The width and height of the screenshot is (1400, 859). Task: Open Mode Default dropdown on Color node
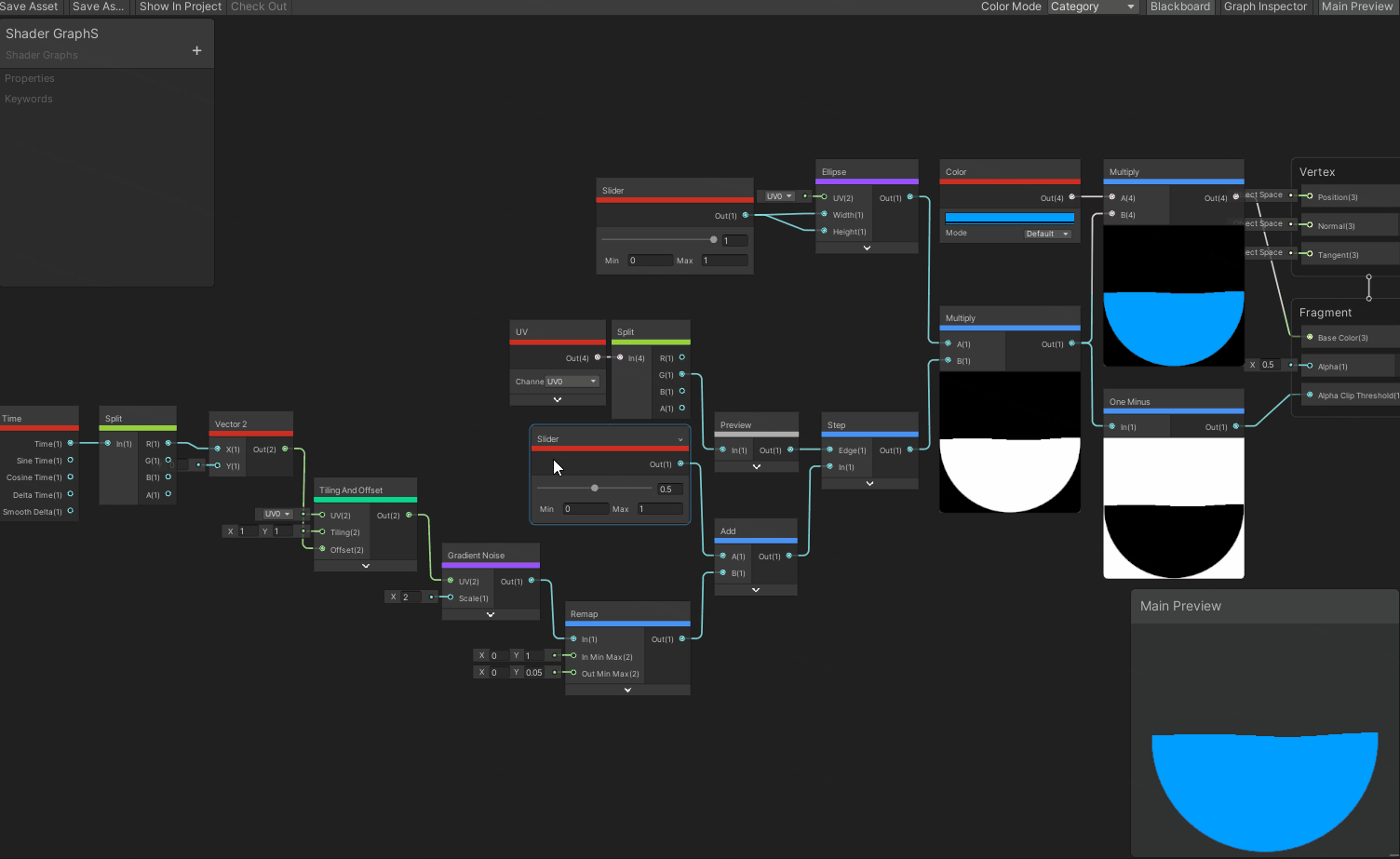point(1047,234)
